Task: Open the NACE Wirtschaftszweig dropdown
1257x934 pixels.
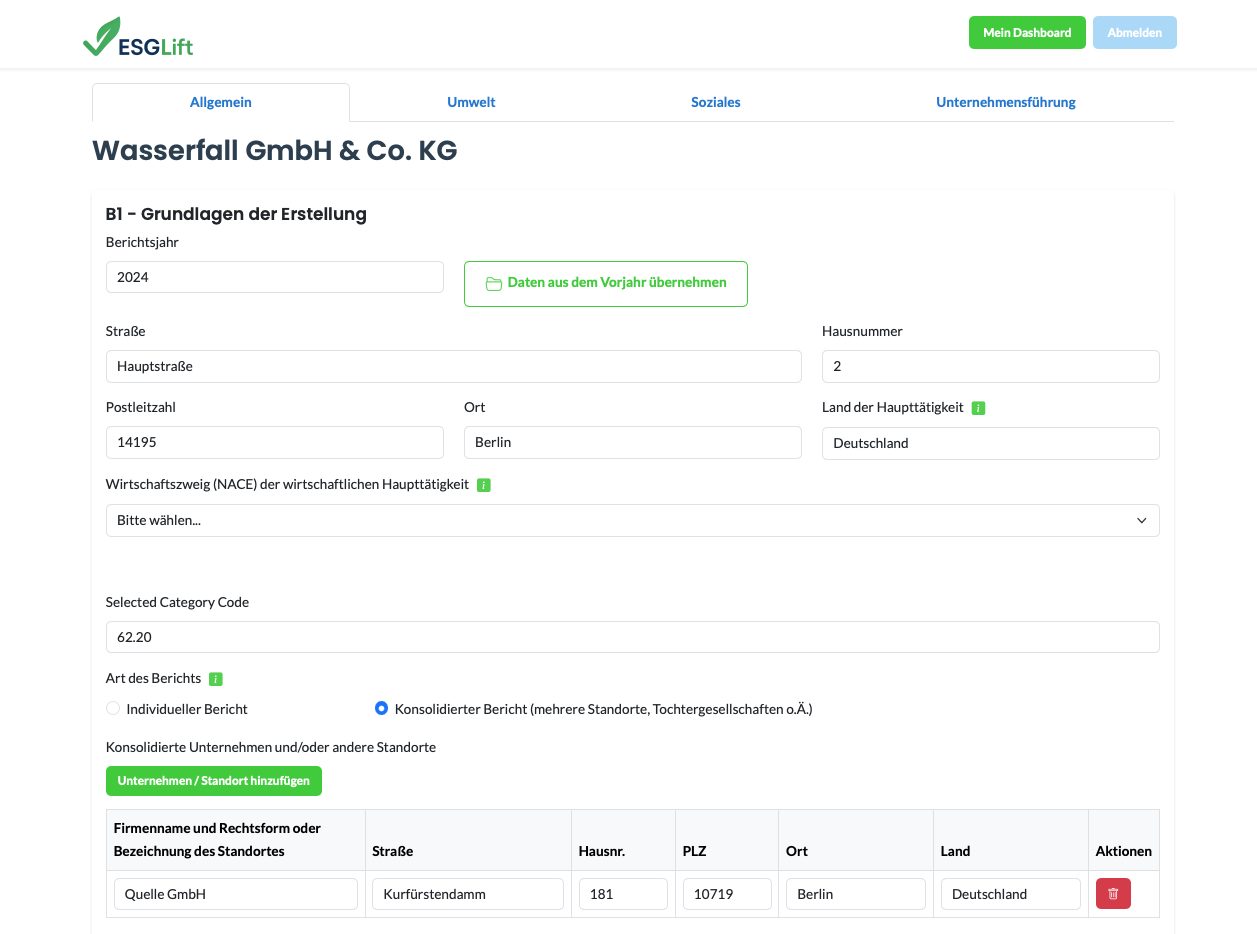Action: click(632, 521)
